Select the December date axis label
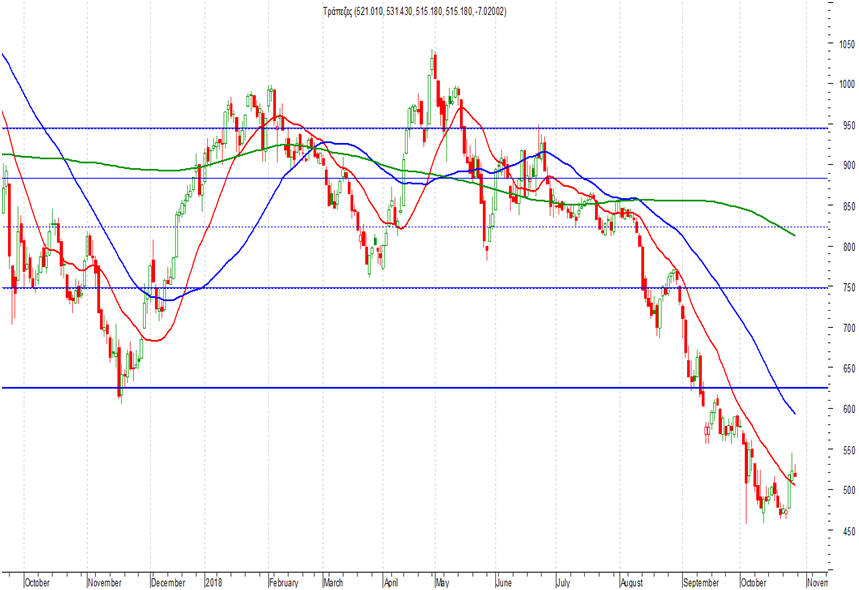 (168, 582)
